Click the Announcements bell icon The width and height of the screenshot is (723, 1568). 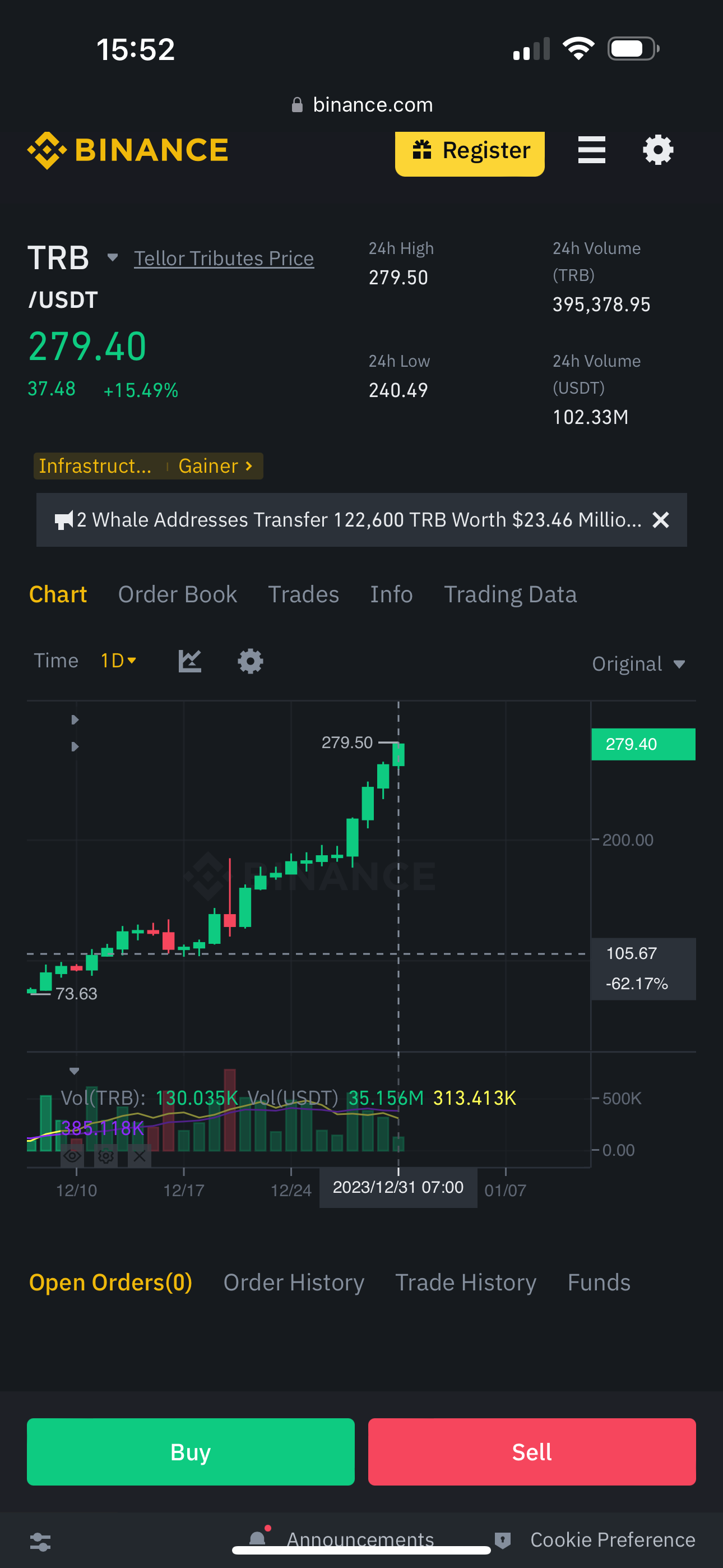pyautogui.click(x=258, y=1538)
